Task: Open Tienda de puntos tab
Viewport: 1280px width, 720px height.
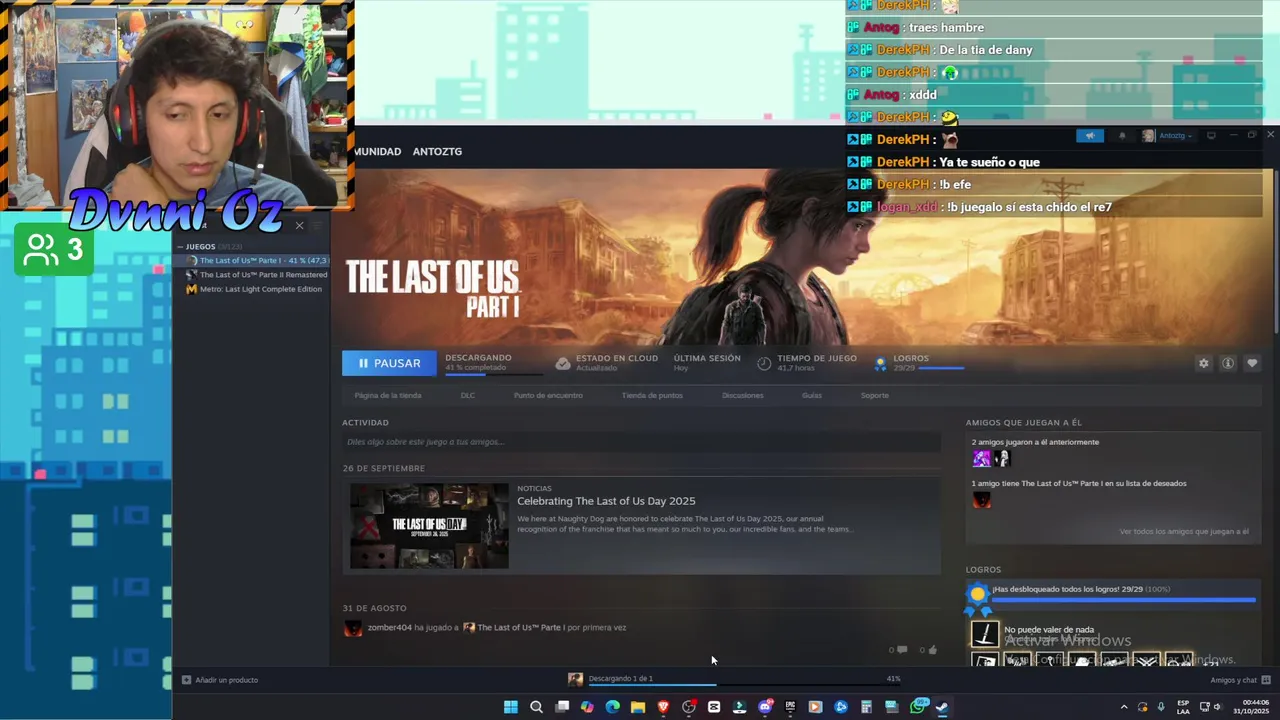Action: coord(652,395)
